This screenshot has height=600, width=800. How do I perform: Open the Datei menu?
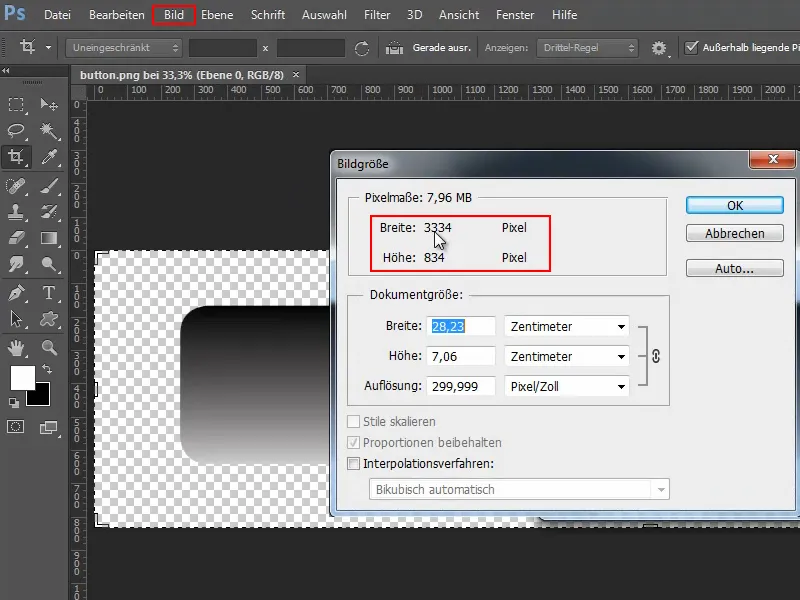tap(57, 15)
